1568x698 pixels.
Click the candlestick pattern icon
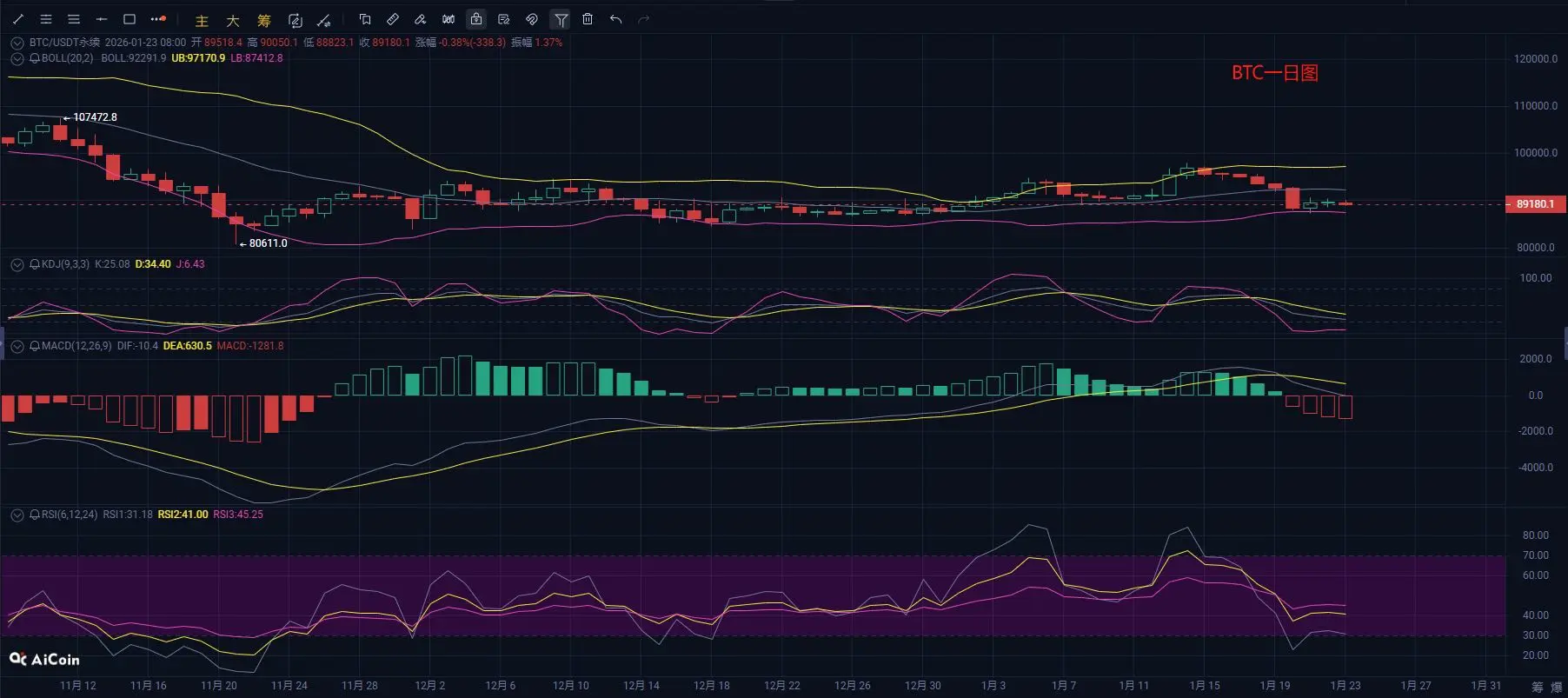point(448,19)
